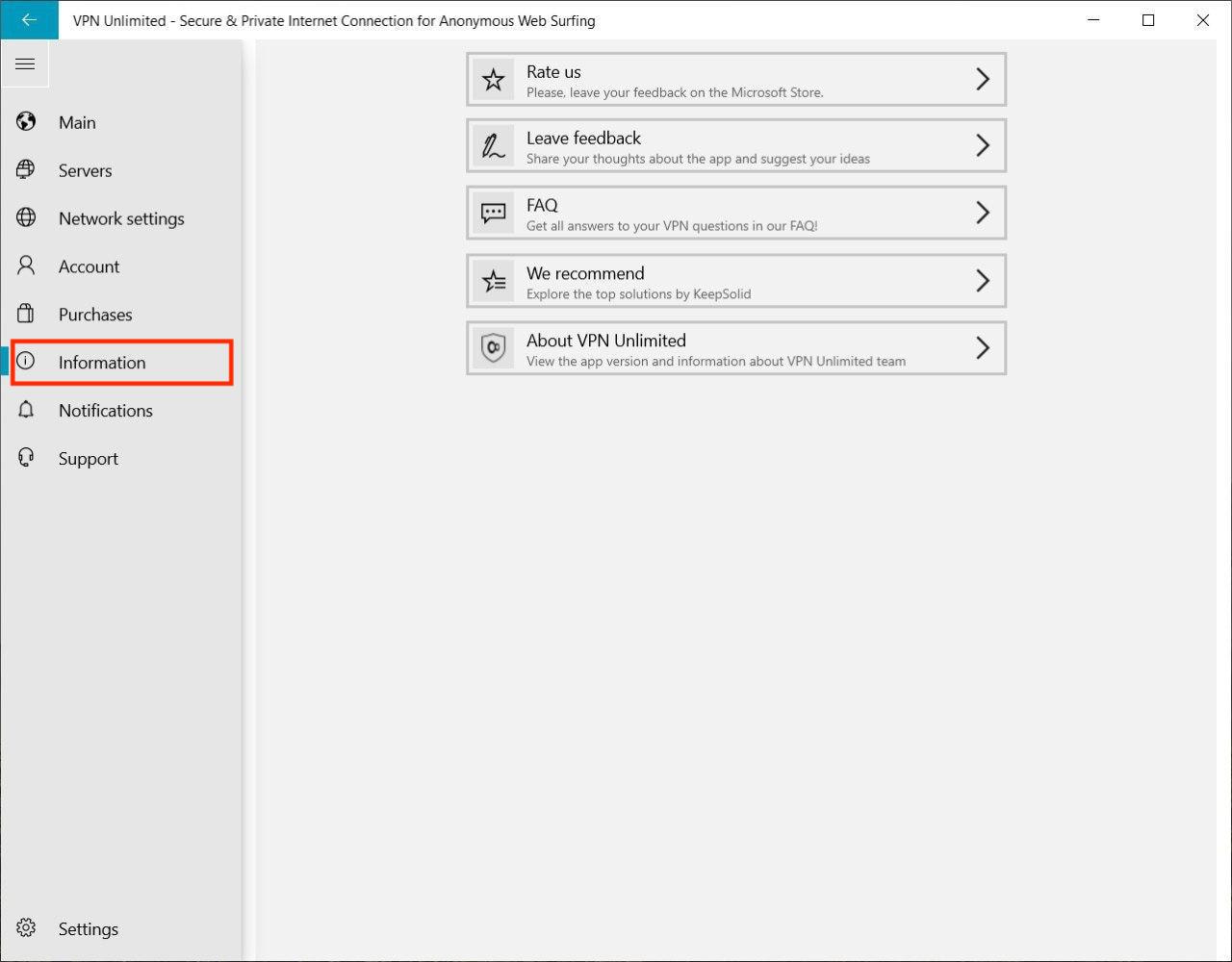This screenshot has height=962, width=1232.
Task: Minimize the VPN Unlimited window
Action: pyautogui.click(x=1093, y=19)
